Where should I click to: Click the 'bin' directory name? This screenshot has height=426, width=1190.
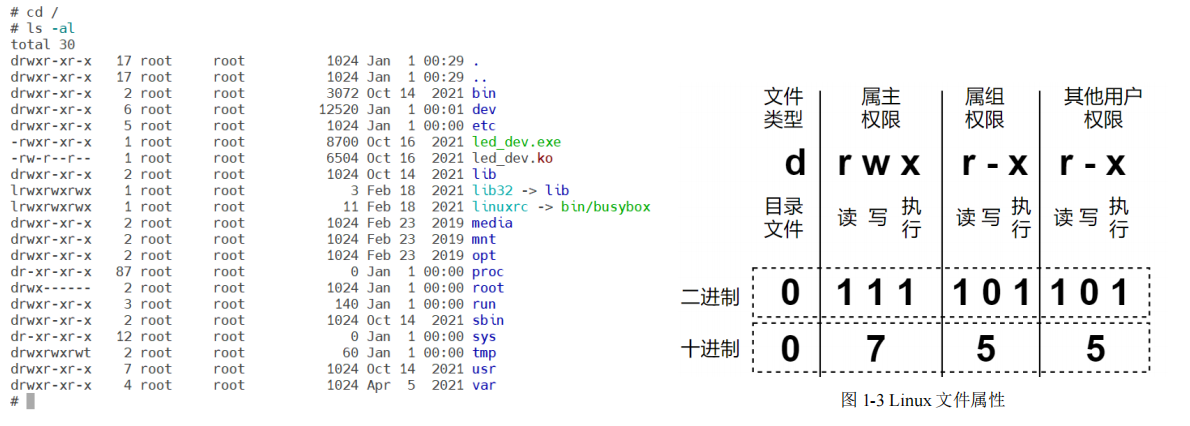coord(483,93)
